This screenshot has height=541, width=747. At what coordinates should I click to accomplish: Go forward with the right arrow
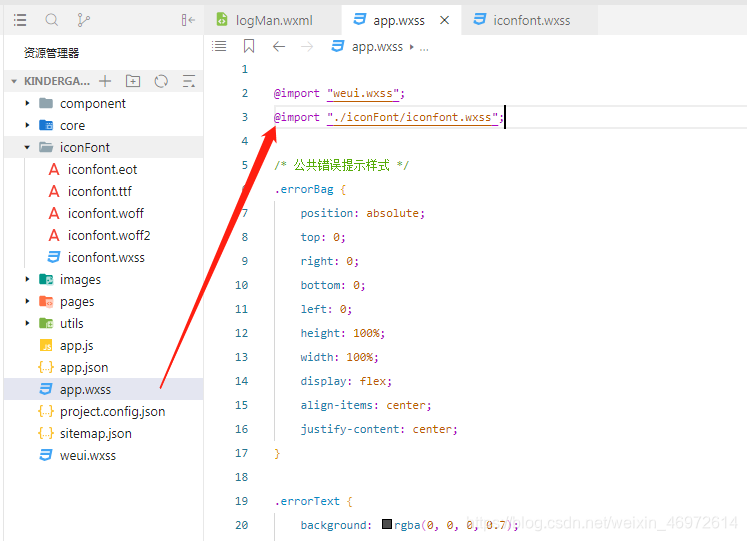pos(307,47)
